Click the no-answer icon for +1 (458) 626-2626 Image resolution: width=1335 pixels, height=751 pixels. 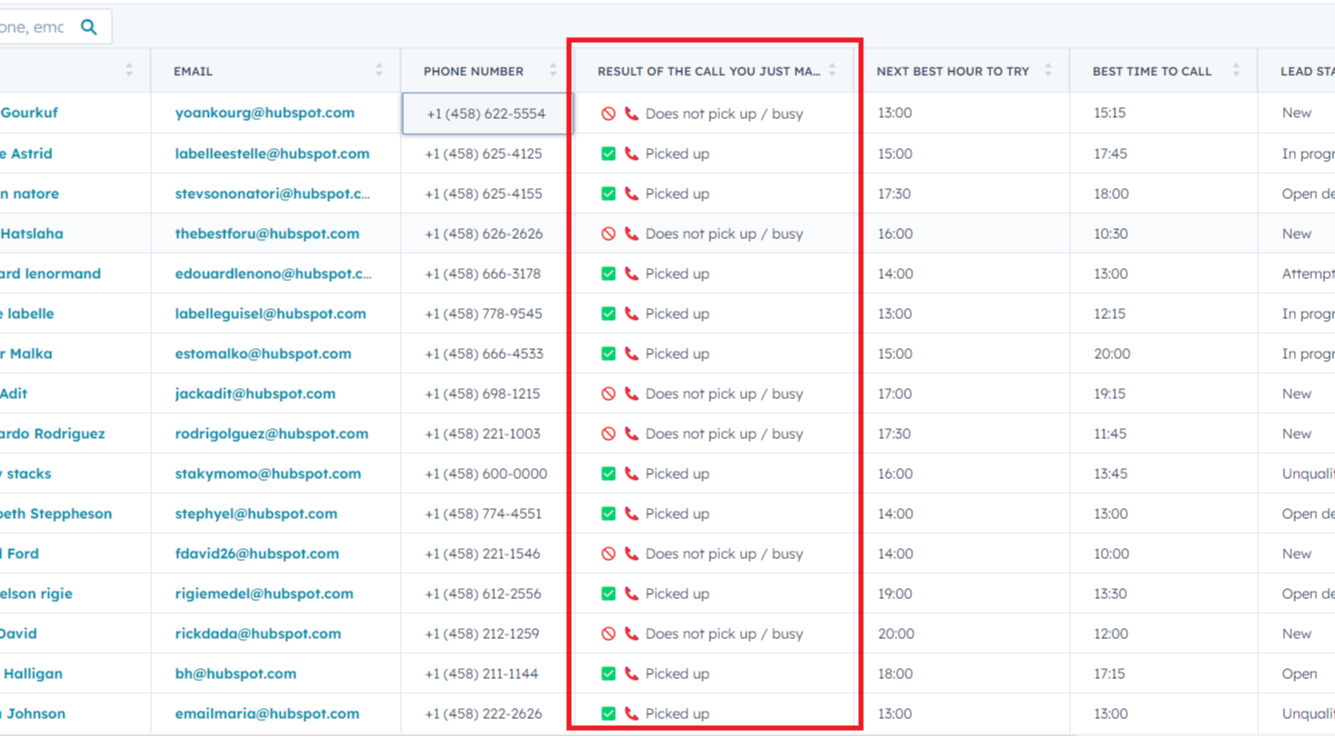click(608, 234)
